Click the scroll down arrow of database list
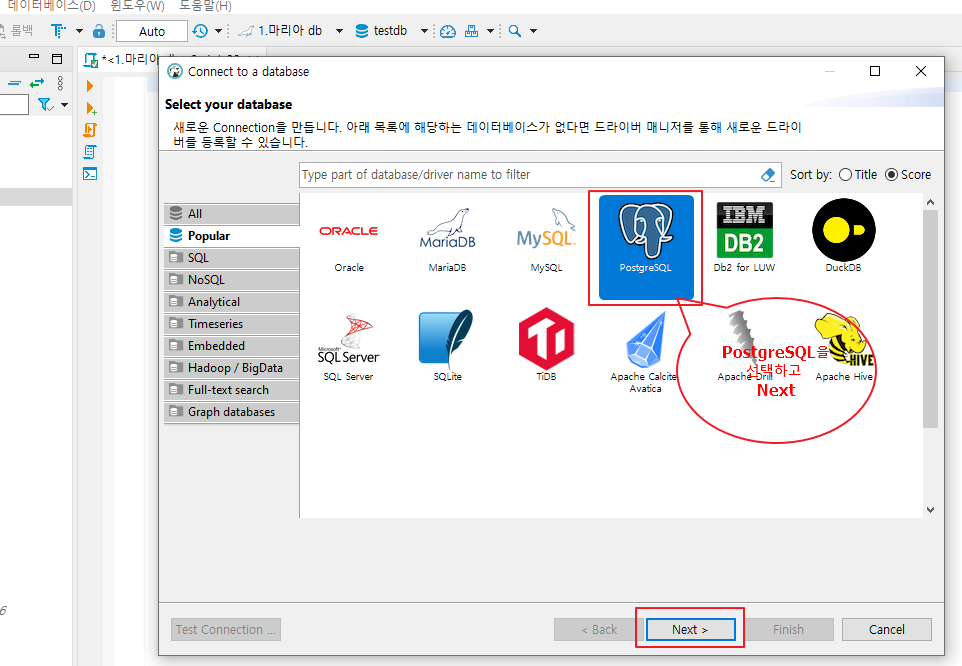 (x=930, y=510)
